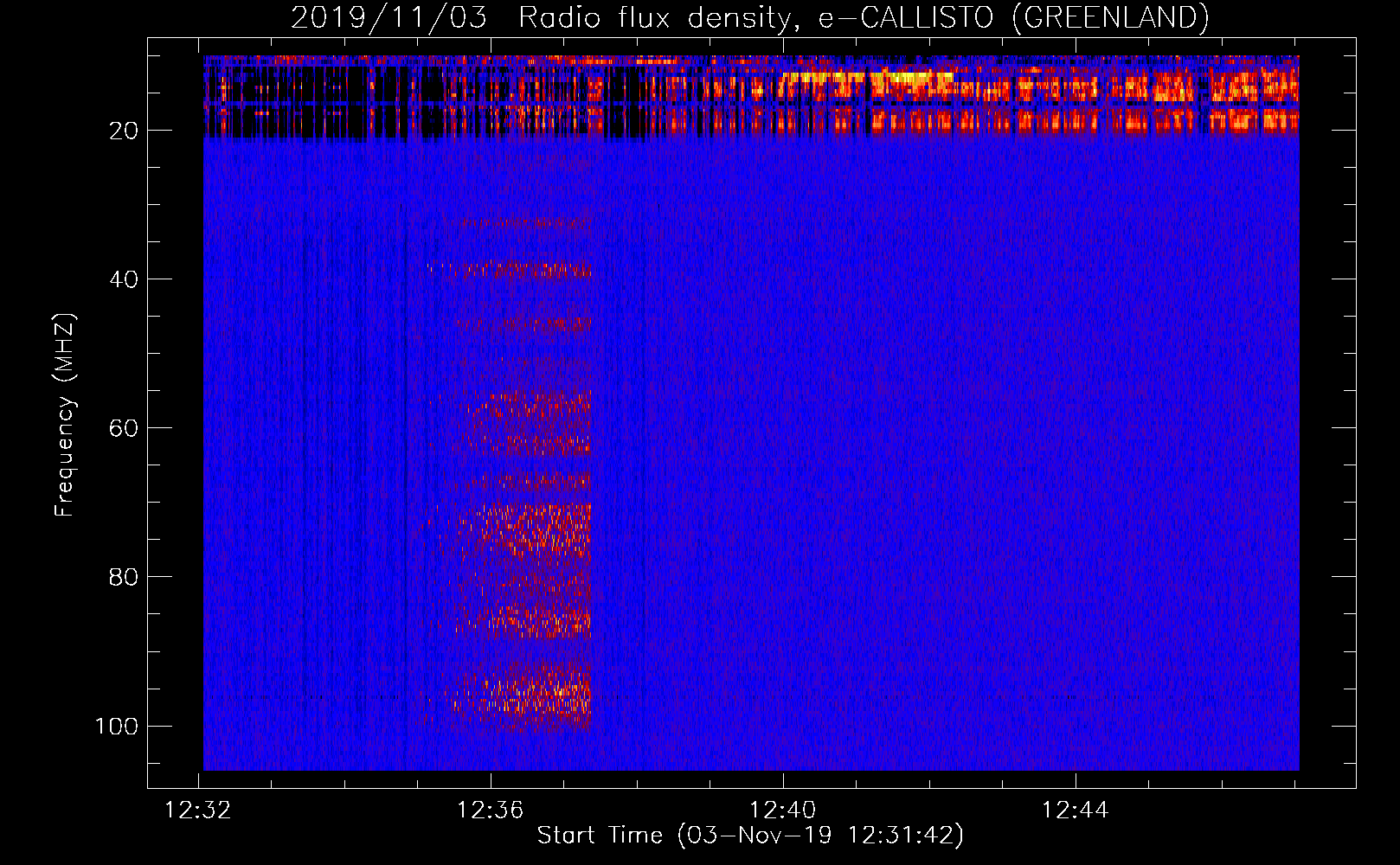
Task: Click the 12:32 time tick label
Action: tap(199, 811)
